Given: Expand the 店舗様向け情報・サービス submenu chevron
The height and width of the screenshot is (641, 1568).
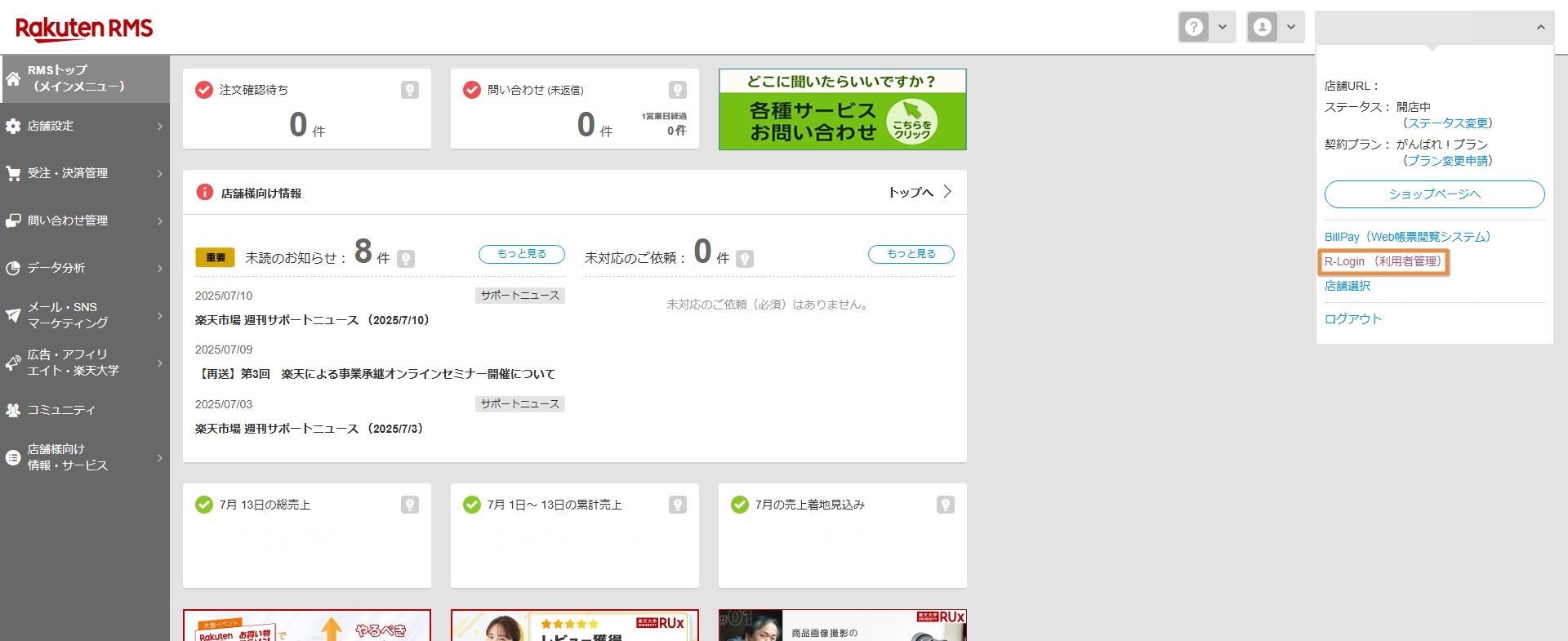Looking at the screenshot, I should (x=160, y=458).
